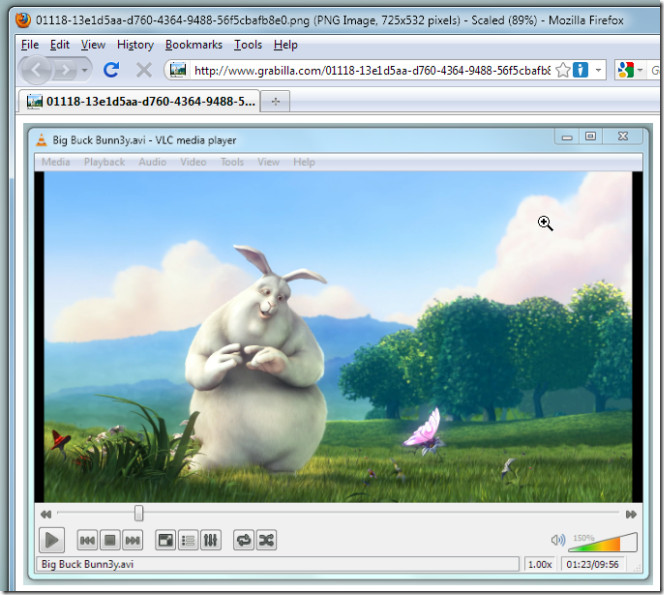Open the Firefox Help menu
664x595 pixels.
pyautogui.click(x=285, y=44)
